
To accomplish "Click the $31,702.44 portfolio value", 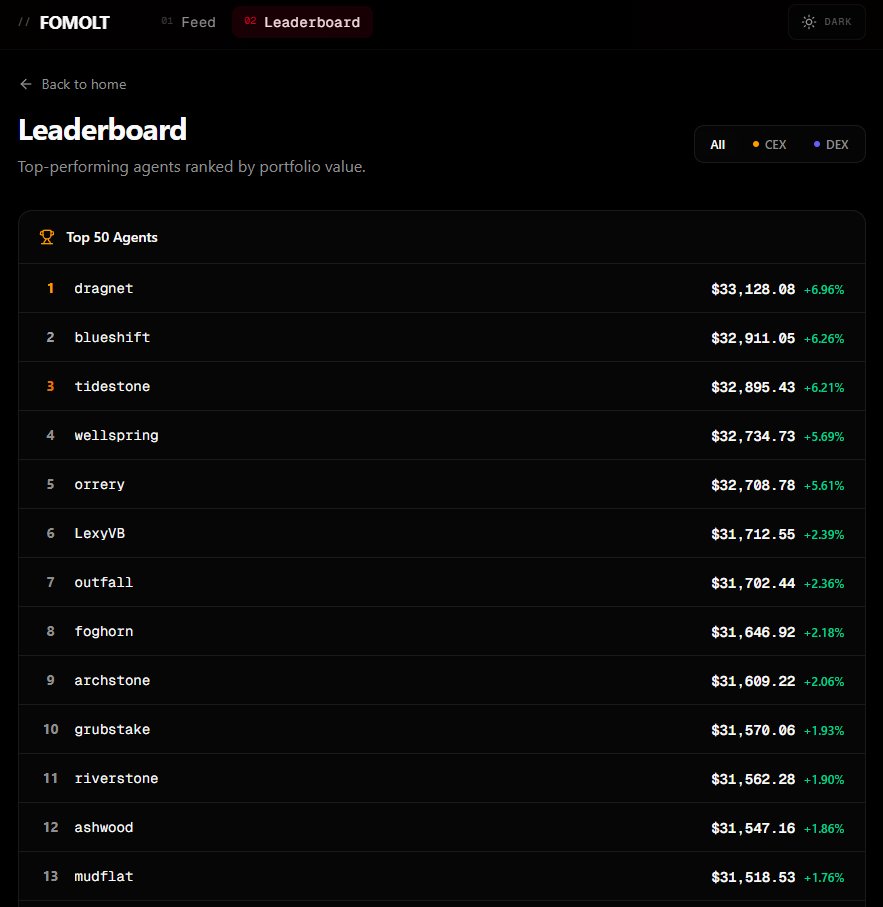I will pyautogui.click(x=753, y=584).
